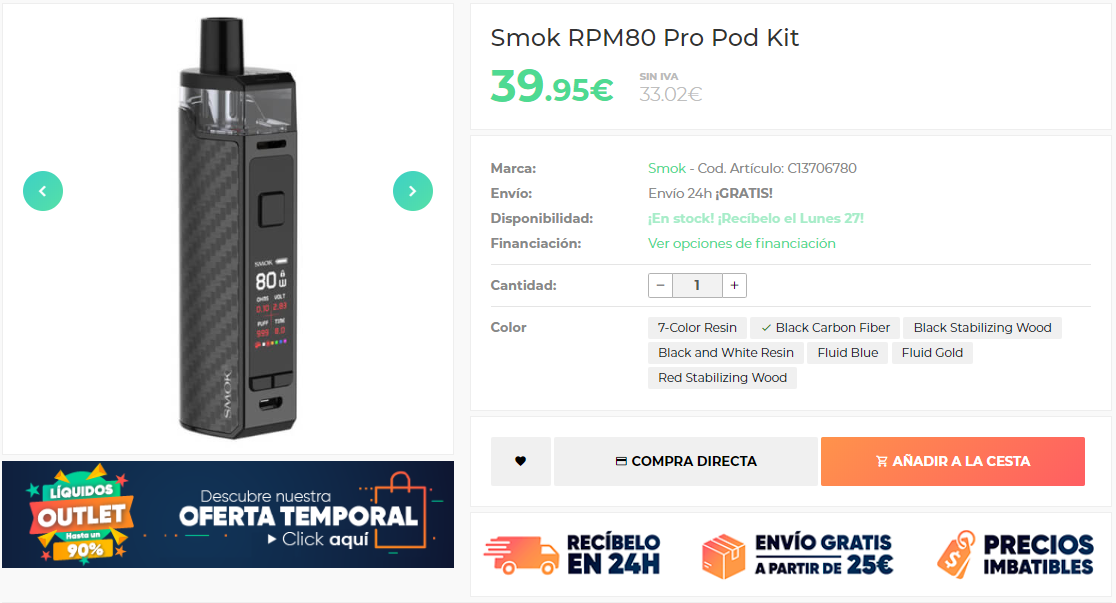Add item with Añadir a la cesta
The width and height of the screenshot is (1116, 603).
953,461
